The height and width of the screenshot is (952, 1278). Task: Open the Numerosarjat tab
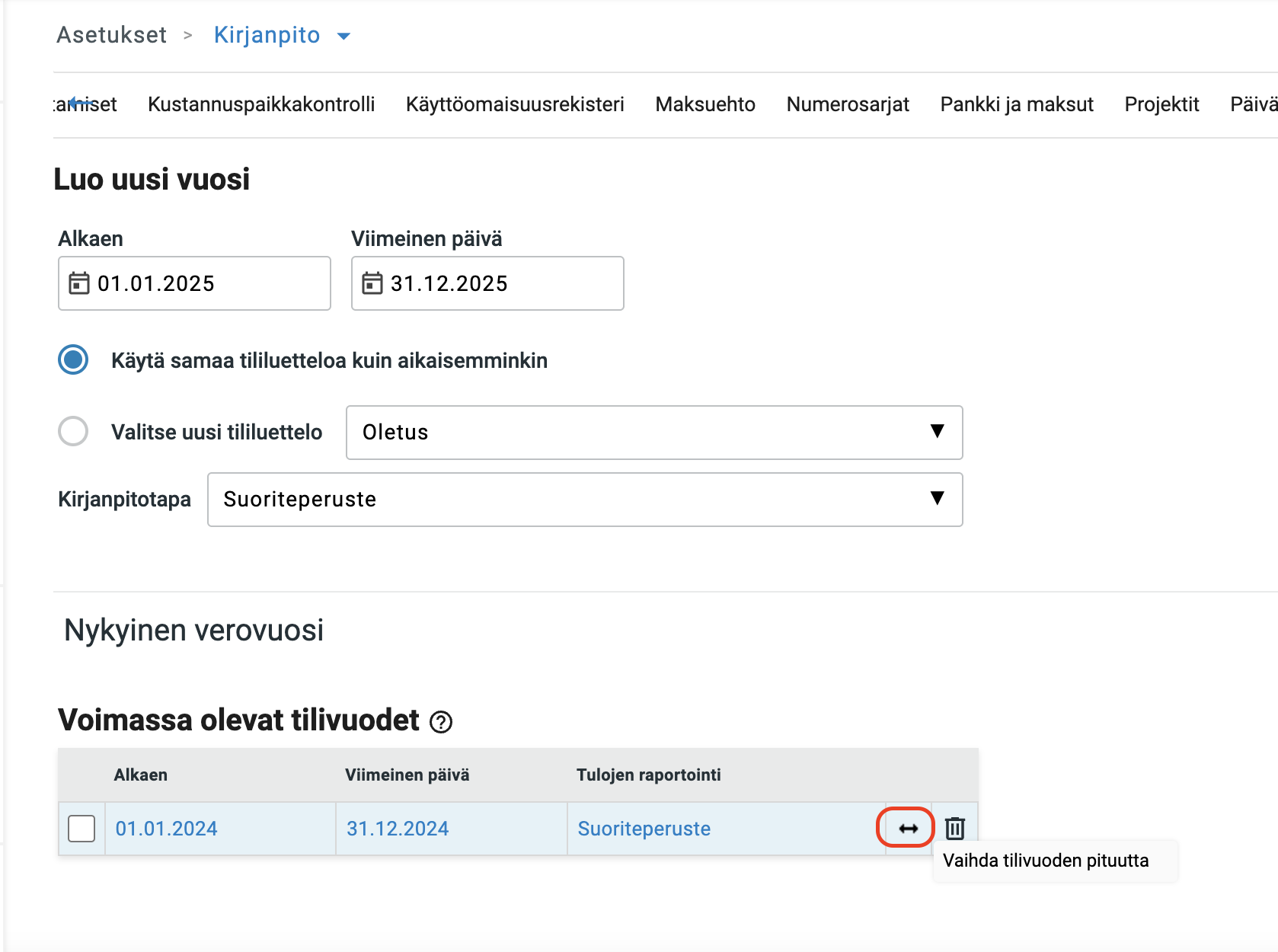point(848,104)
